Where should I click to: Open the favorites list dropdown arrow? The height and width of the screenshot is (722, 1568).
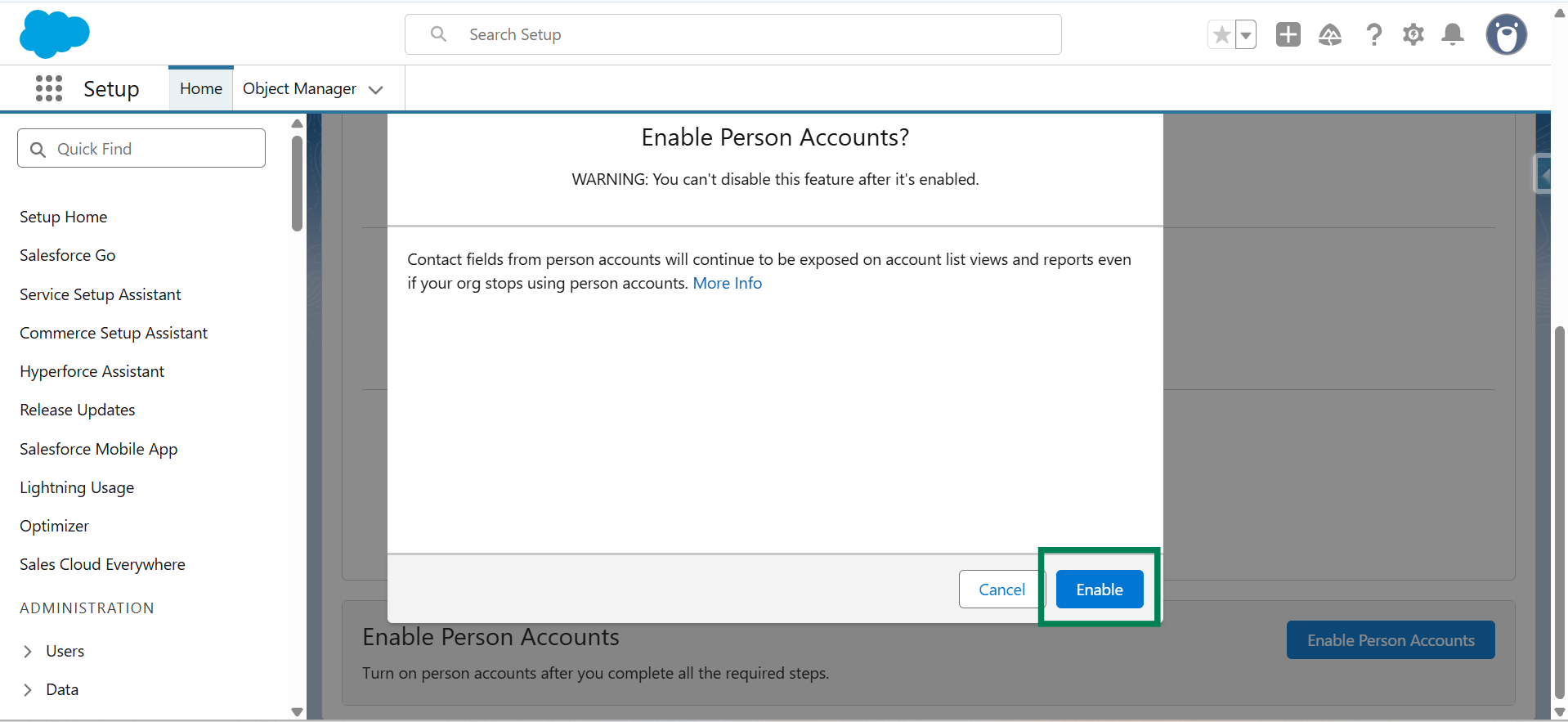[x=1246, y=35]
